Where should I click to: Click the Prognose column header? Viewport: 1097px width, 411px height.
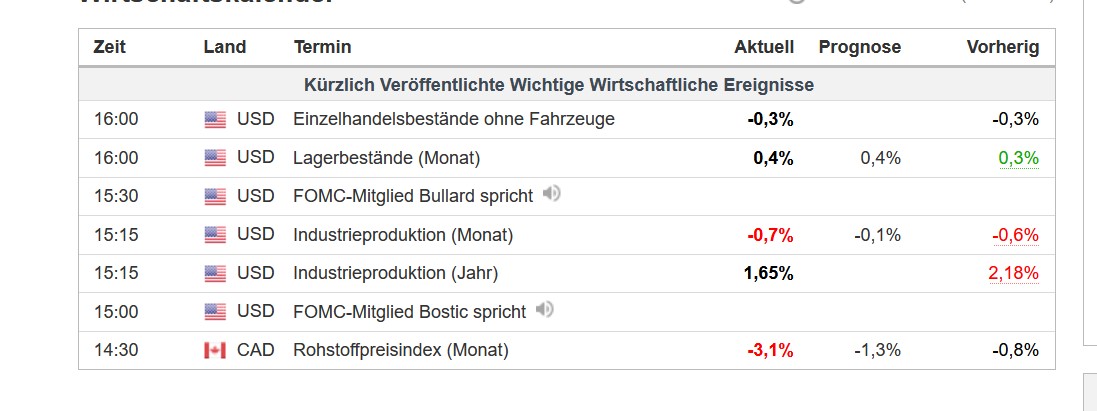pos(860,47)
